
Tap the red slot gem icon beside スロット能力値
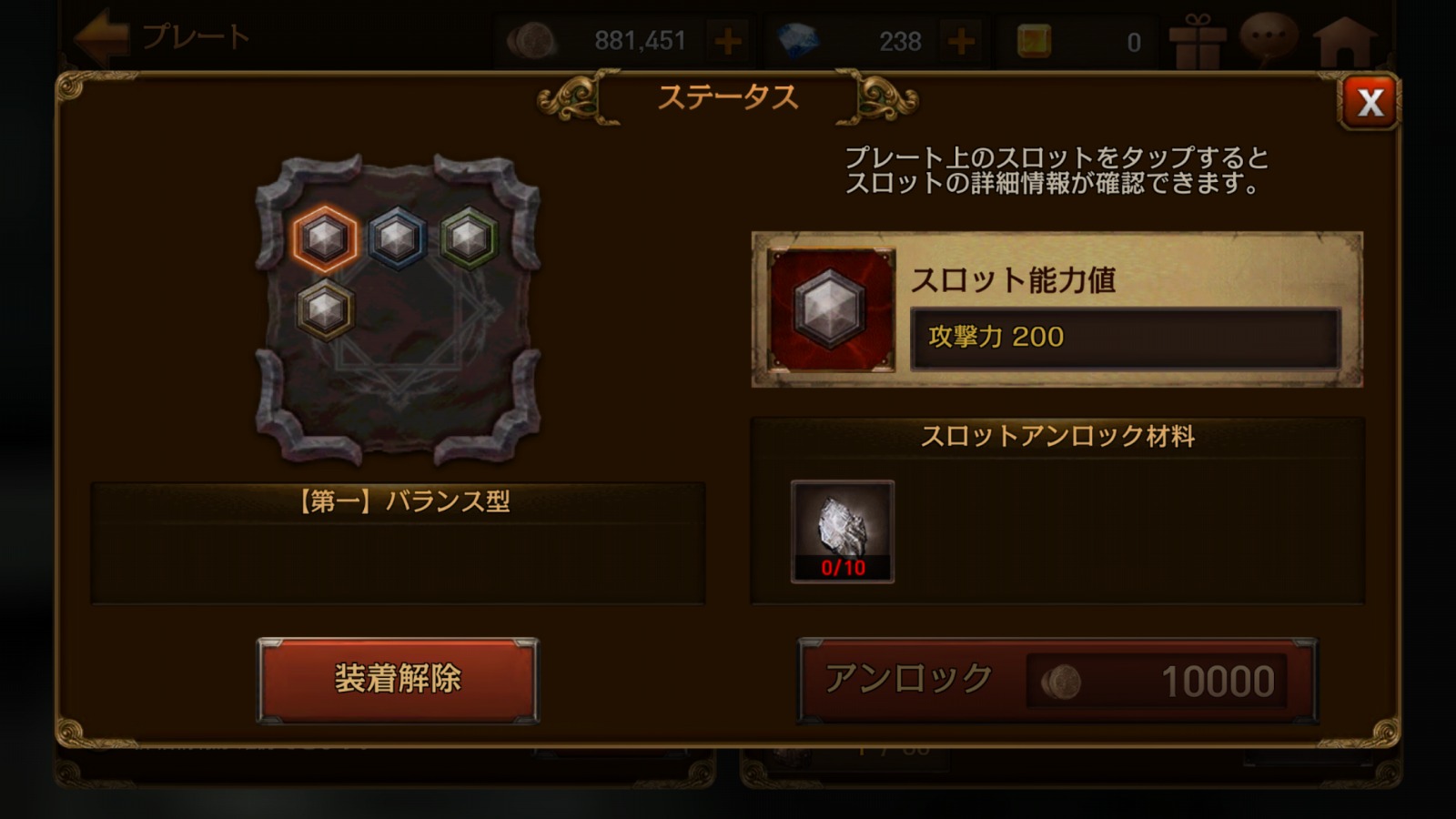830,309
